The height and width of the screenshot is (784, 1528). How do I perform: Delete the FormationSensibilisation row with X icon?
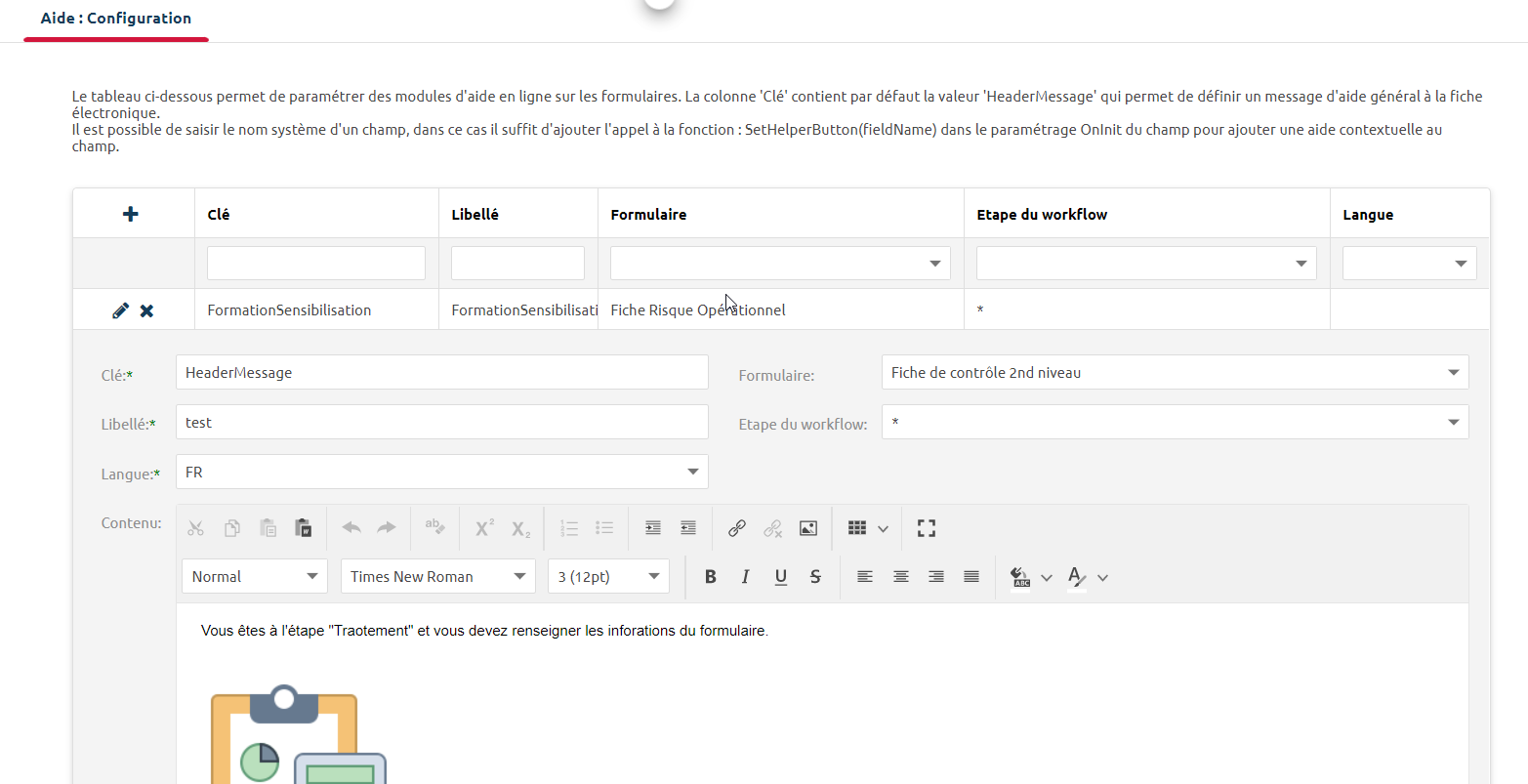click(146, 310)
